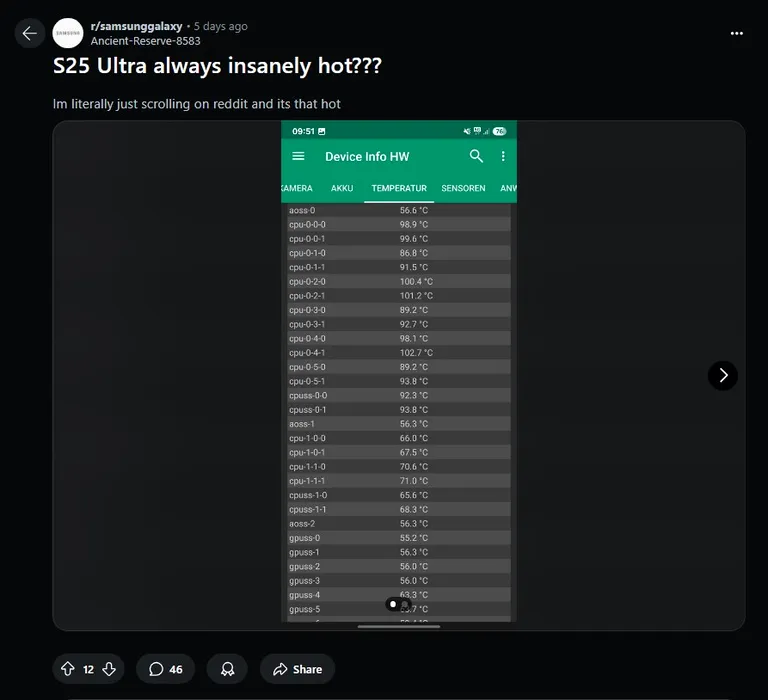Image resolution: width=768 pixels, height=700 pixels.
Task: Click the aoss-0 sensor row
Action: (399, 210)
